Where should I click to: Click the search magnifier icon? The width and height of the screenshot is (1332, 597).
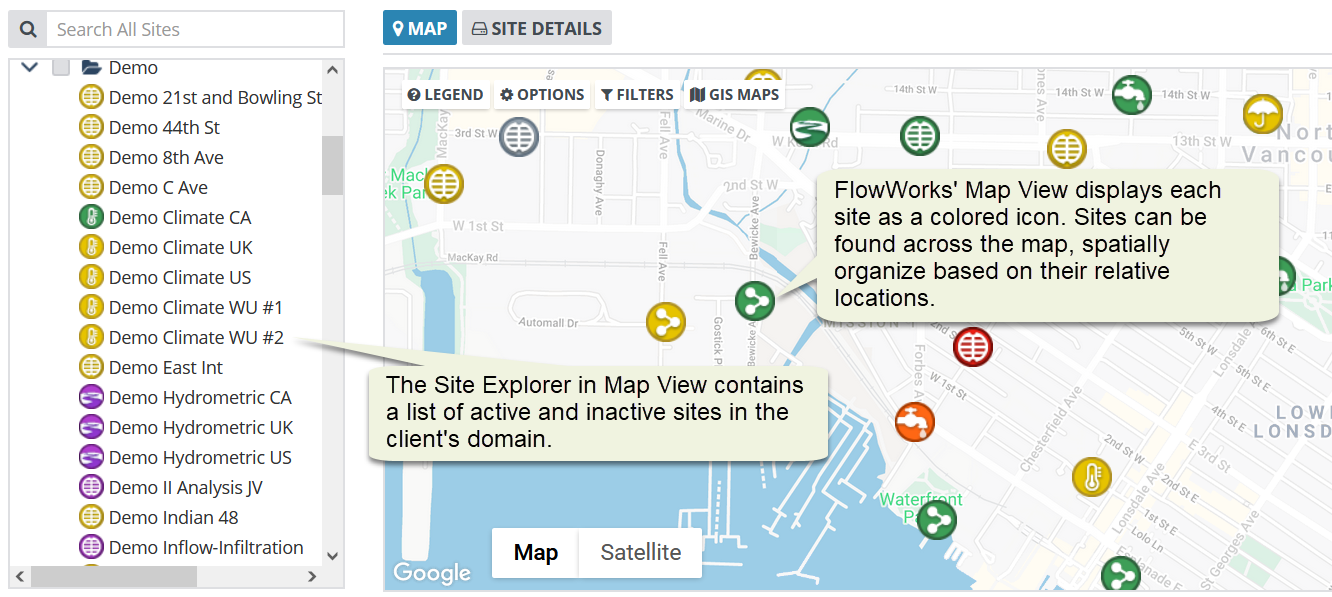coord(28,29)
